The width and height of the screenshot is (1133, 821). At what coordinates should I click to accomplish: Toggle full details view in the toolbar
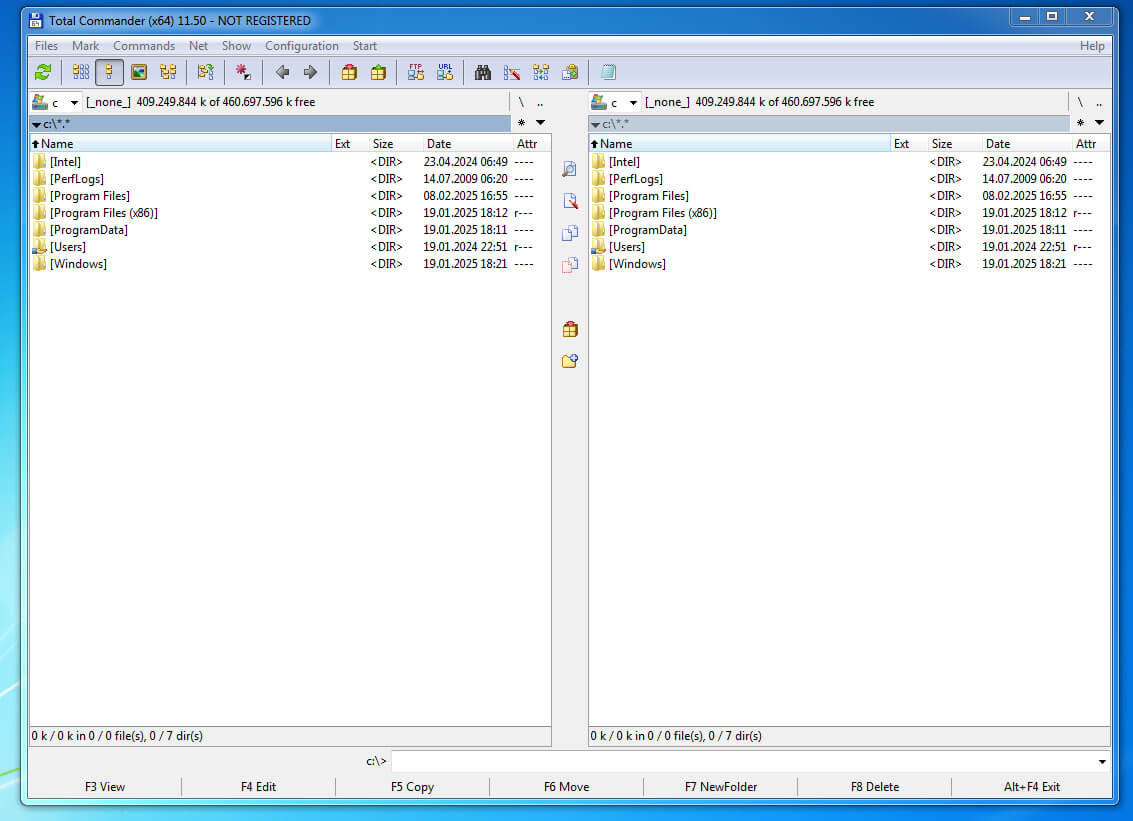pyautogui.click(x=109, y=72)
